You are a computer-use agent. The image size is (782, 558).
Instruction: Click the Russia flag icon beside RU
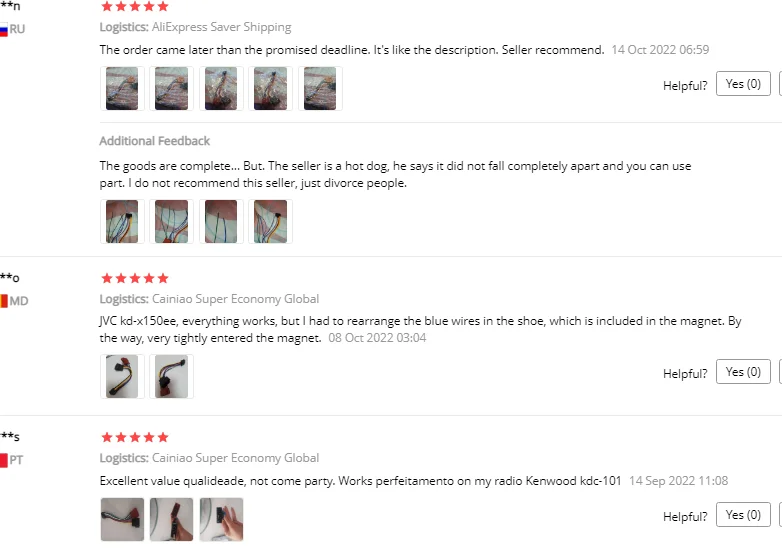(x=4, y=30)
